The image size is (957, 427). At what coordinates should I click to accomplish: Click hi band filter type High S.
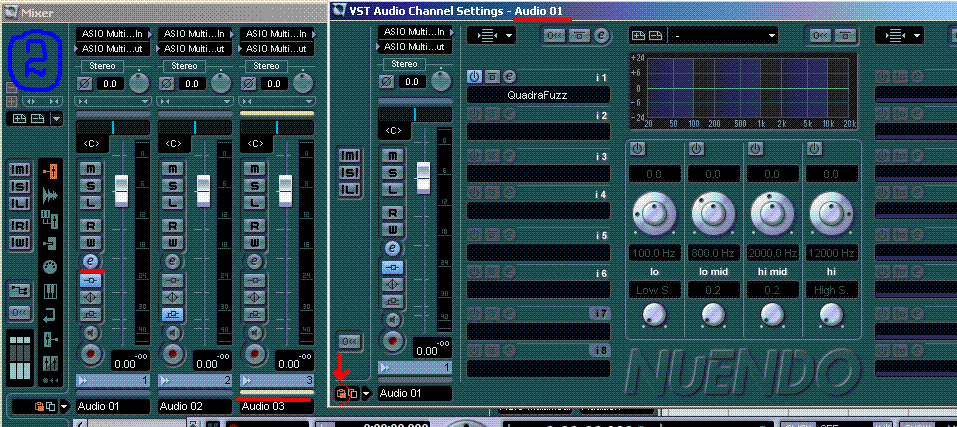831,290
